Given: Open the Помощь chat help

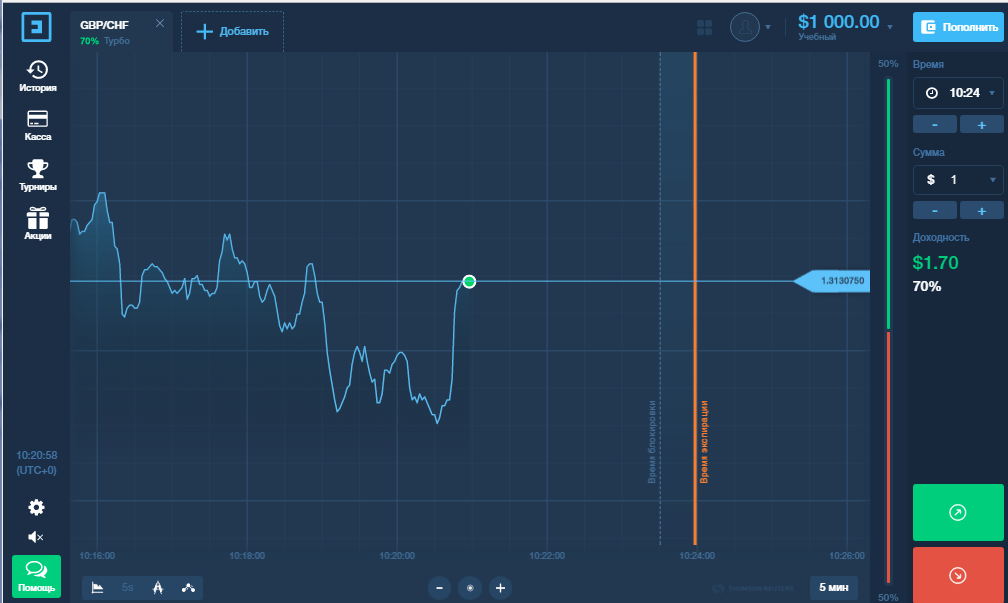Looking at the screenshot, I should [37, 576].
